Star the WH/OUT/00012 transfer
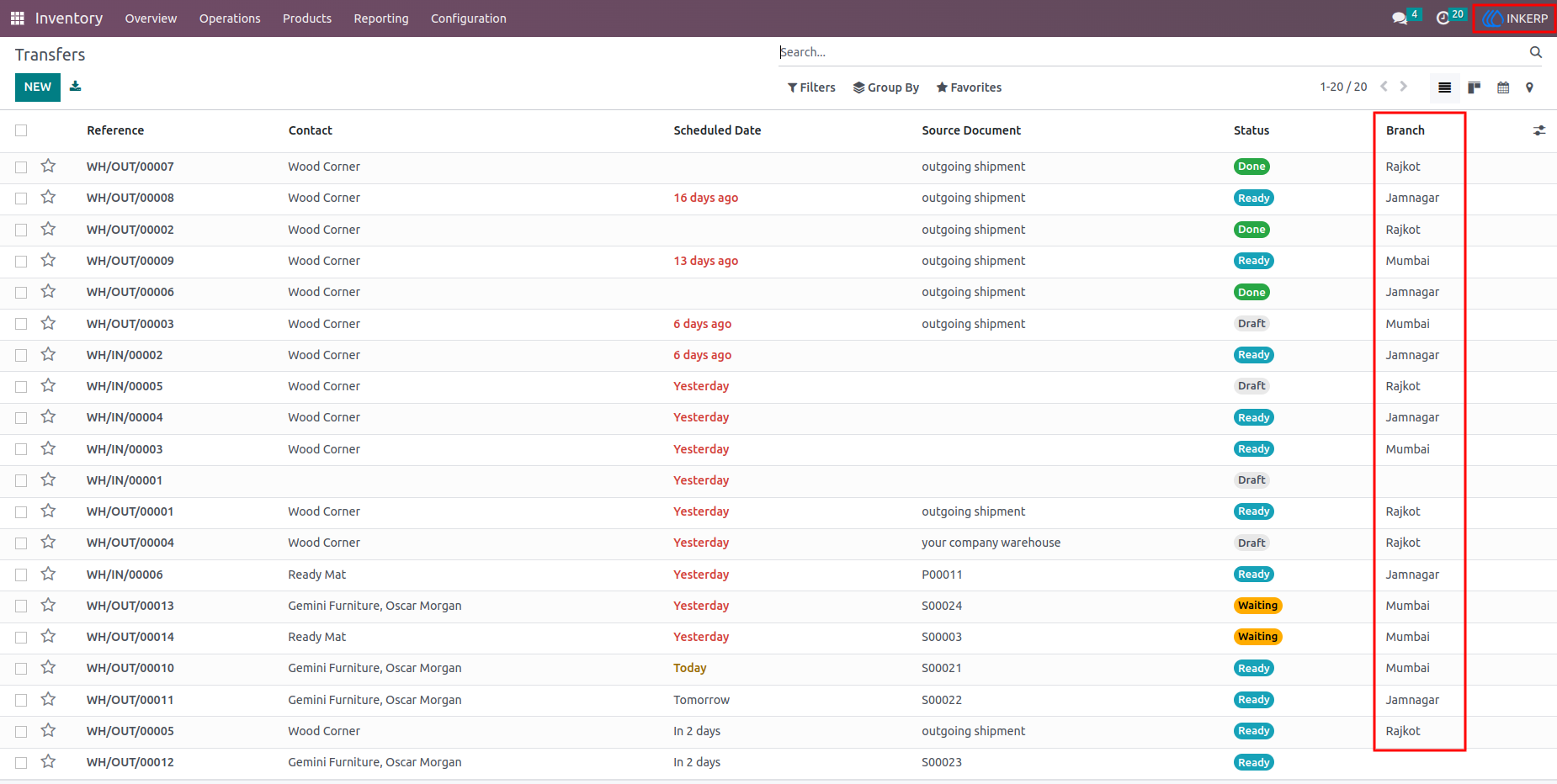 (x=48, y=761)
